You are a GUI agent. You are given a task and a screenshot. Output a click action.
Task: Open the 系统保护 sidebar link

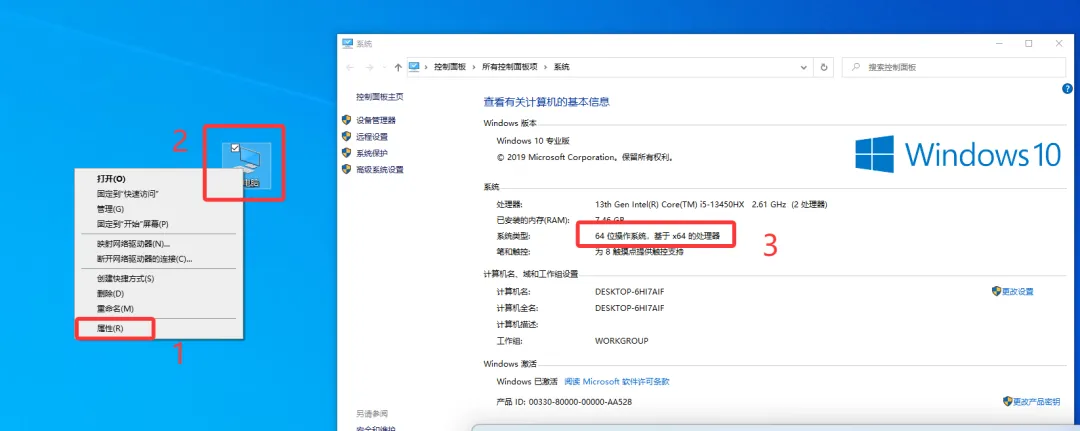pyautogui.click(x=372, y=153)
